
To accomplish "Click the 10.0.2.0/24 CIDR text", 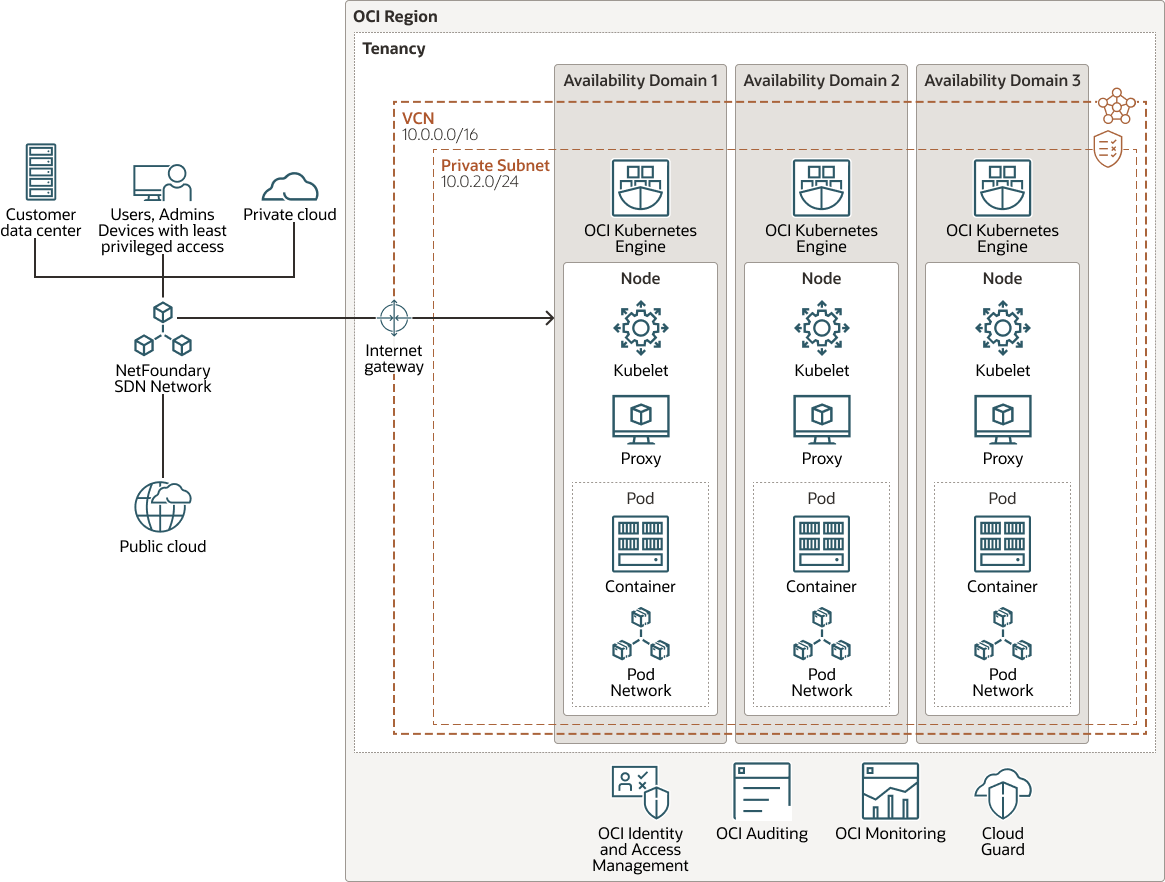I will point(479,181).
